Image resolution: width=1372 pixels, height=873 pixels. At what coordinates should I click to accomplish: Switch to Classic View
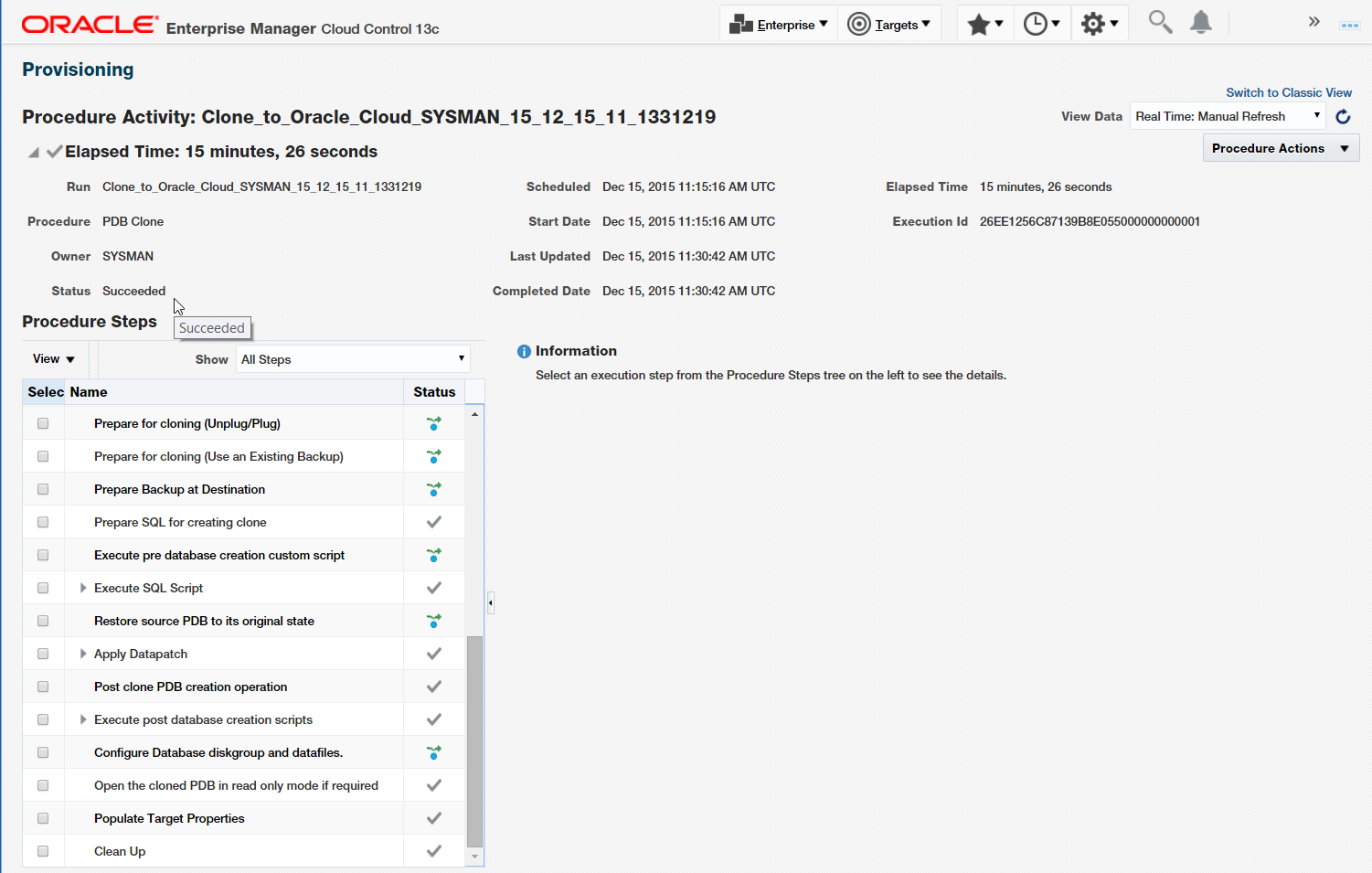click(1289, 92)
